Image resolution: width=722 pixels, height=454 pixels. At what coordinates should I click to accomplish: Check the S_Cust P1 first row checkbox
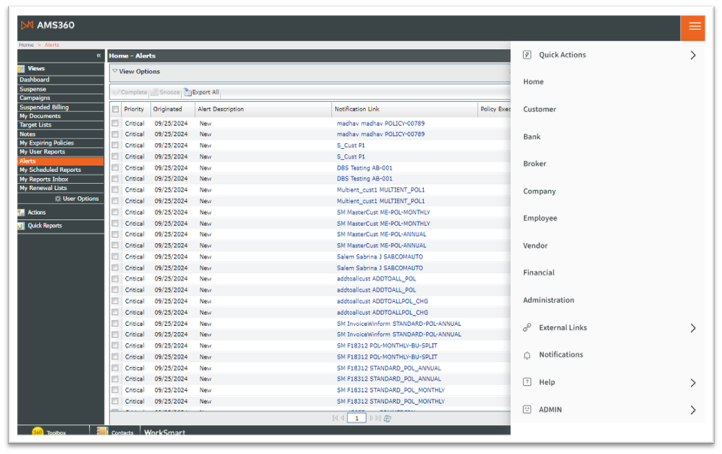(116, 145)
